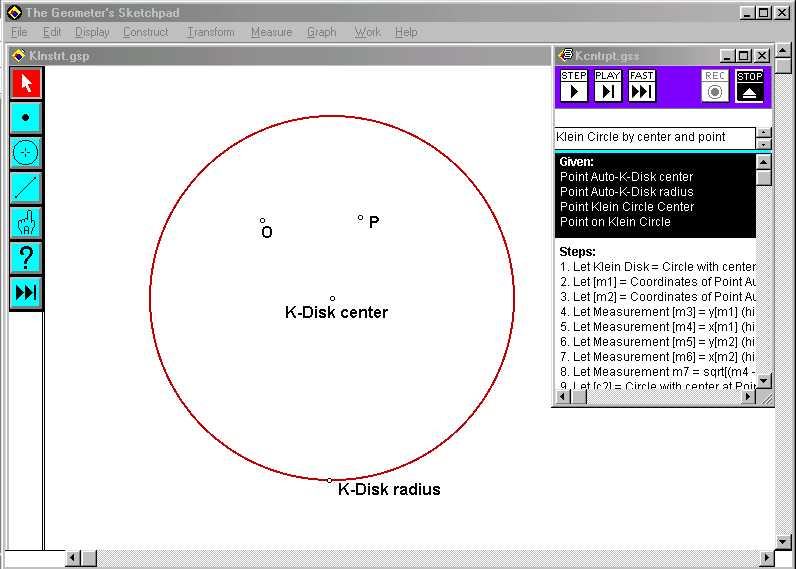
Task: Open the Script custom tool
Action: click(x=26, y=292)
